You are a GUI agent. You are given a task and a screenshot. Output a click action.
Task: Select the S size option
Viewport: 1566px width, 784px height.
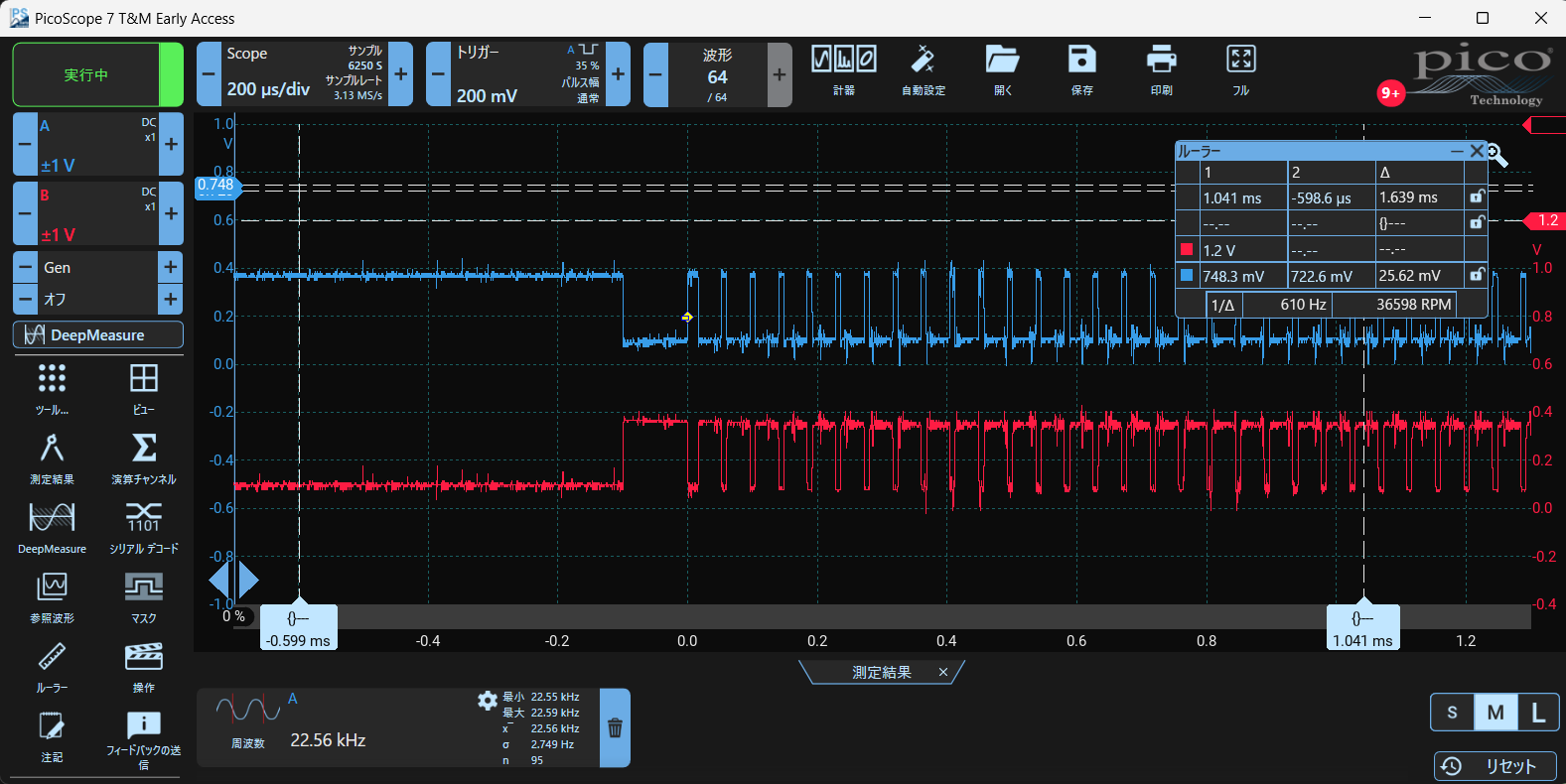click(x=1452, y=712)
